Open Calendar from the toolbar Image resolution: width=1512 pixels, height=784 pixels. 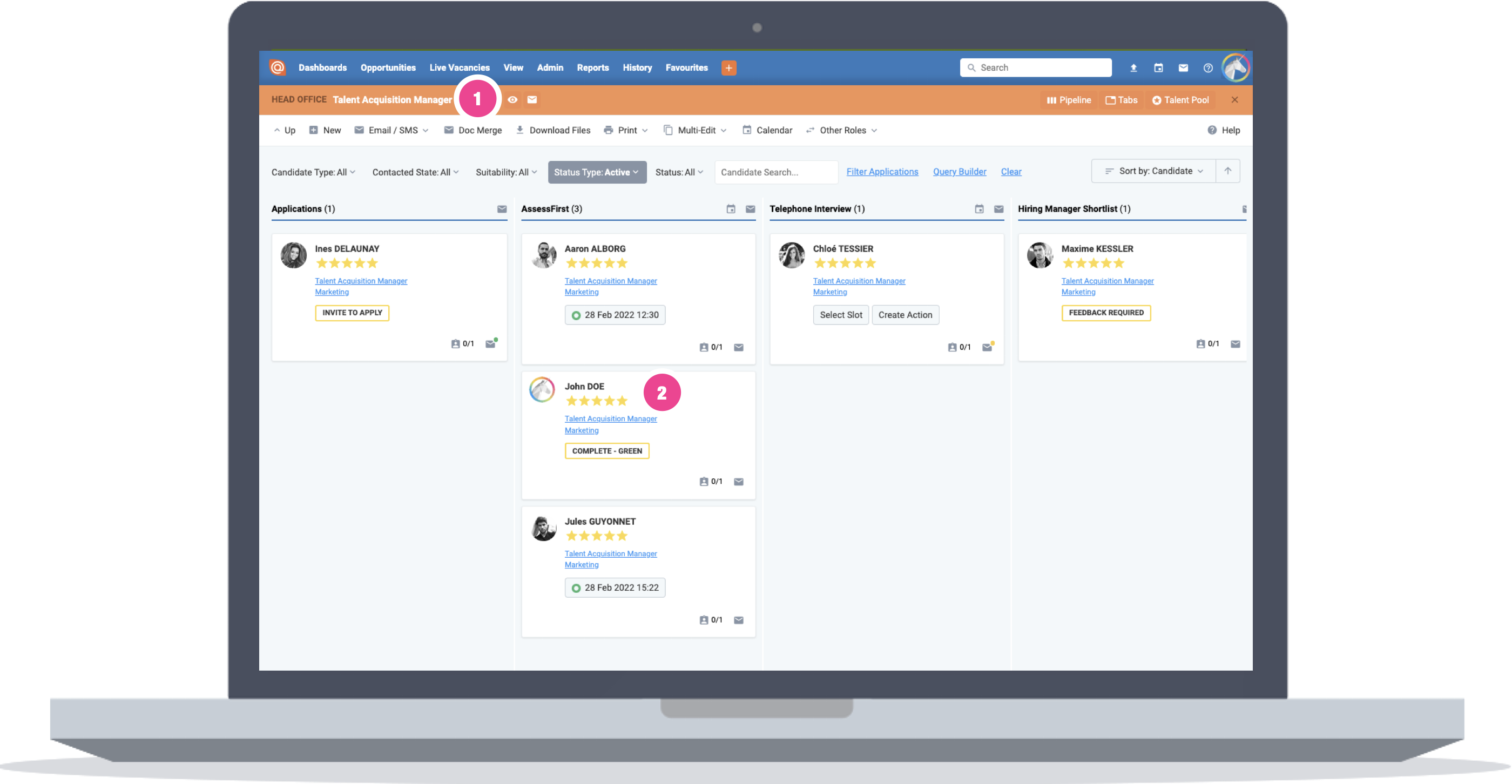click(767, 130)
